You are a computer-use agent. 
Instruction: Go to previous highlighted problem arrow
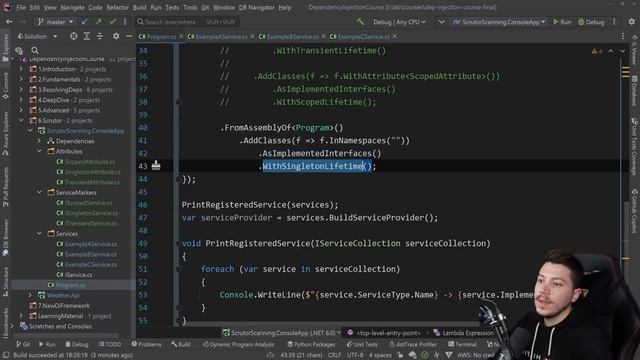pos(611,51)
